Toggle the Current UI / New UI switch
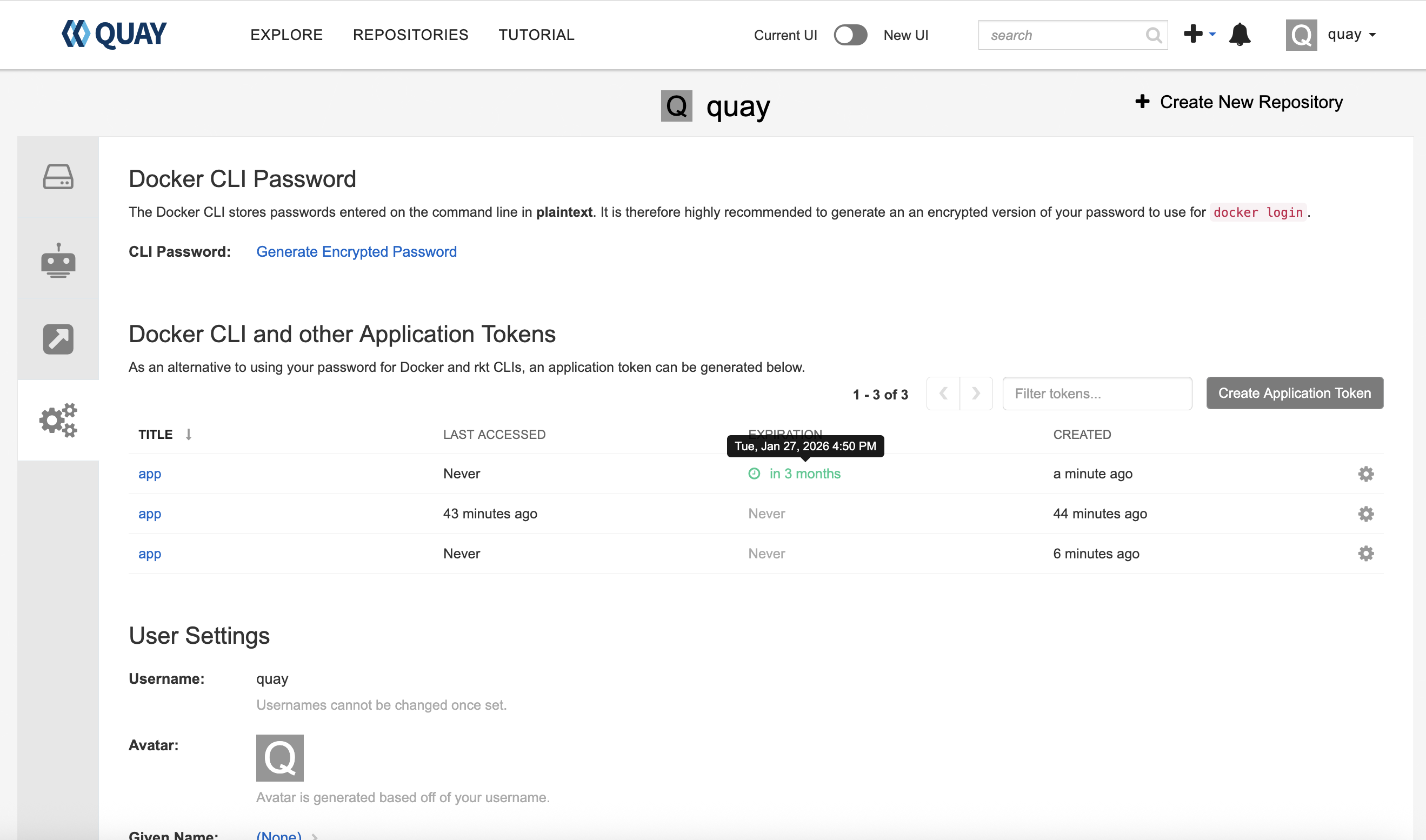This screenshot has height=840, width=1426. point(850,35)
